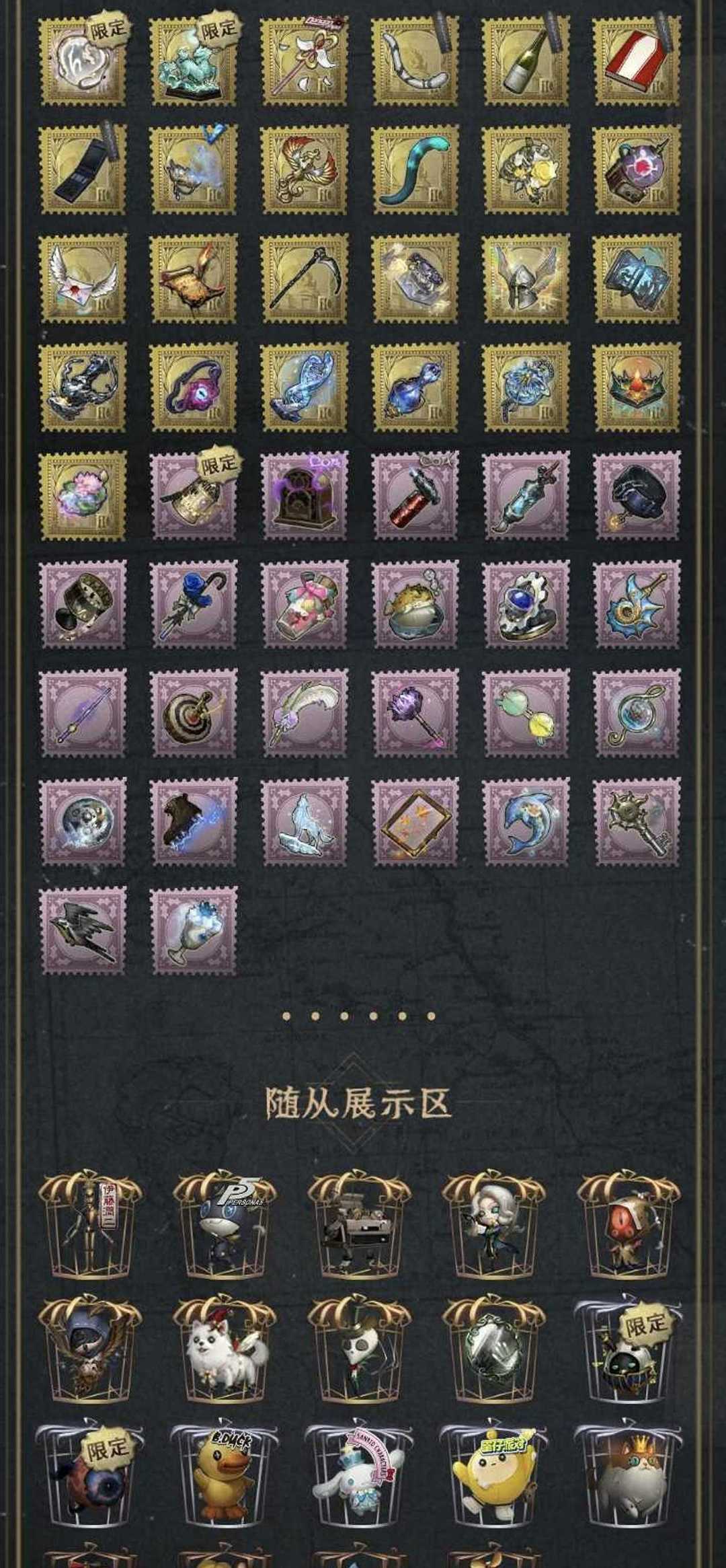Viewport: 726px width, 1568px height.
Task: Choose the blue dolphin stamp
Action: pos(526,822)
